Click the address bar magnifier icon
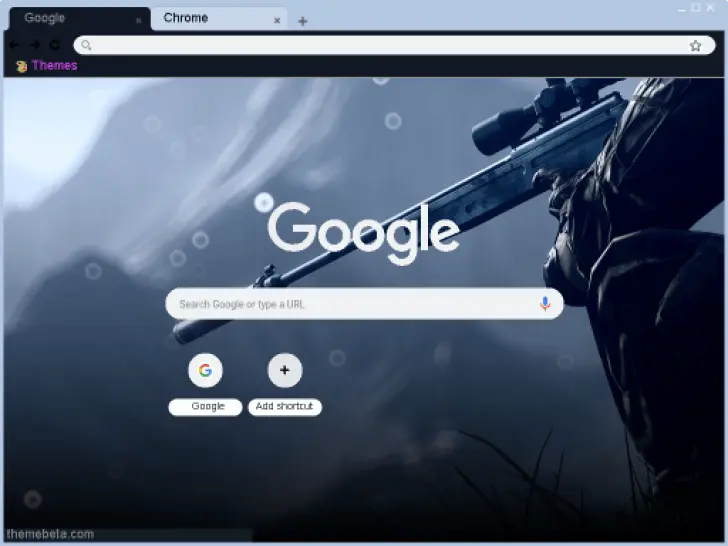Image resolution: width=728 pixels, height=546 pixels. tap(86, 45)
